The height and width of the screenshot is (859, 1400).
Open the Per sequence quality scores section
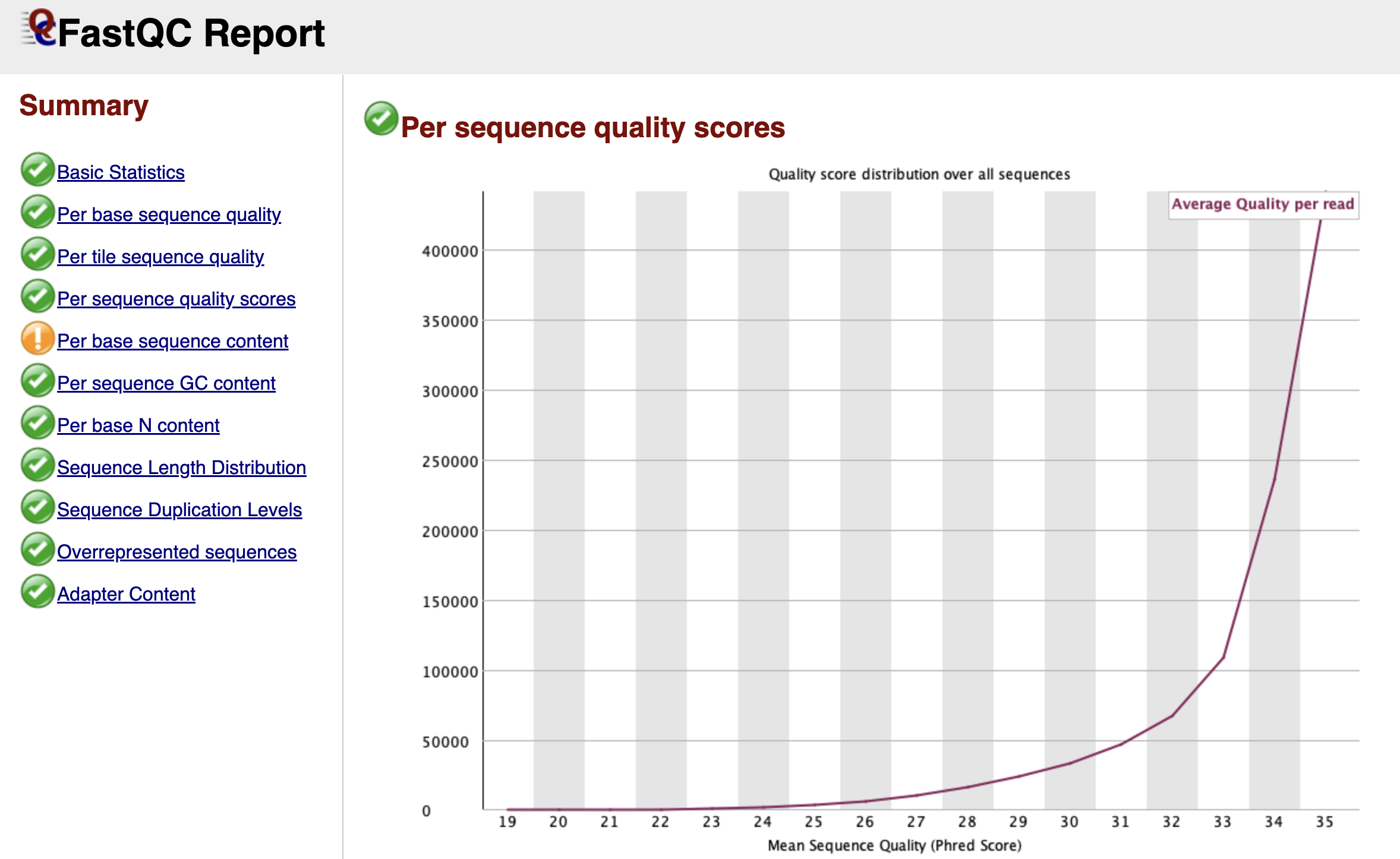tap(176, 299)
